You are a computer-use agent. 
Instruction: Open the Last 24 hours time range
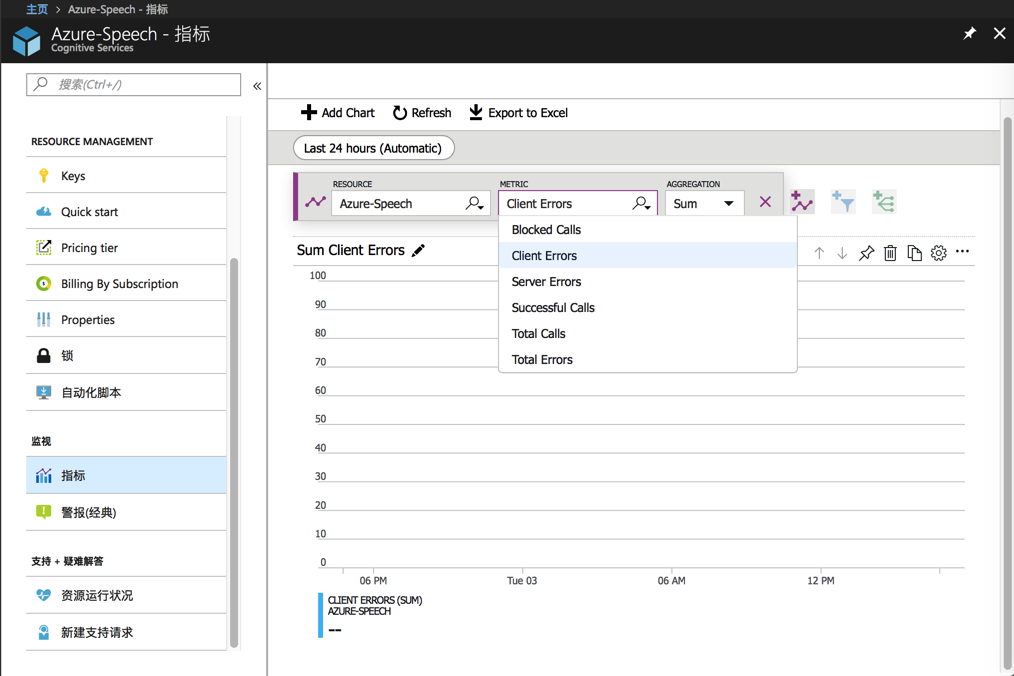[x=373, y=148]
